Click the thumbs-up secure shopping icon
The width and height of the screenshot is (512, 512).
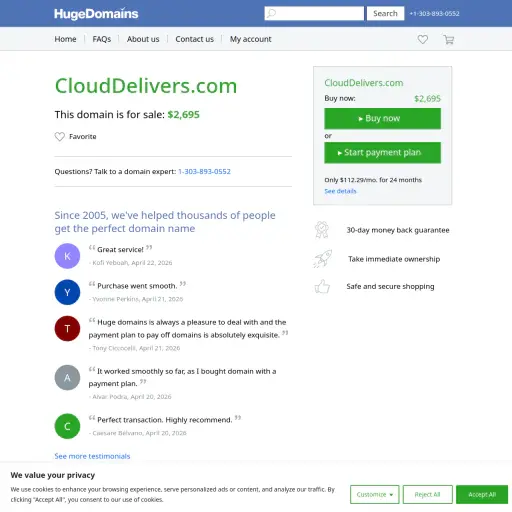point(322,286)
